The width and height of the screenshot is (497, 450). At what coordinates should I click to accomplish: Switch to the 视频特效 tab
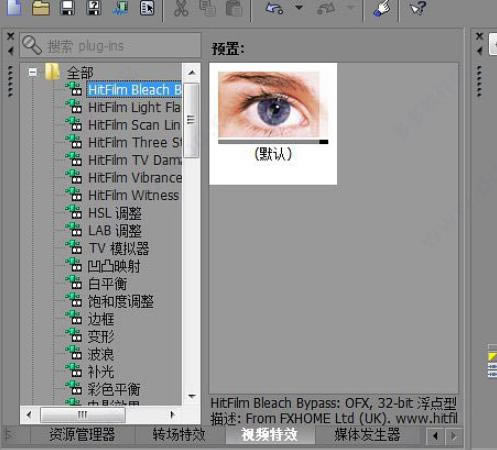click(269, 435)
